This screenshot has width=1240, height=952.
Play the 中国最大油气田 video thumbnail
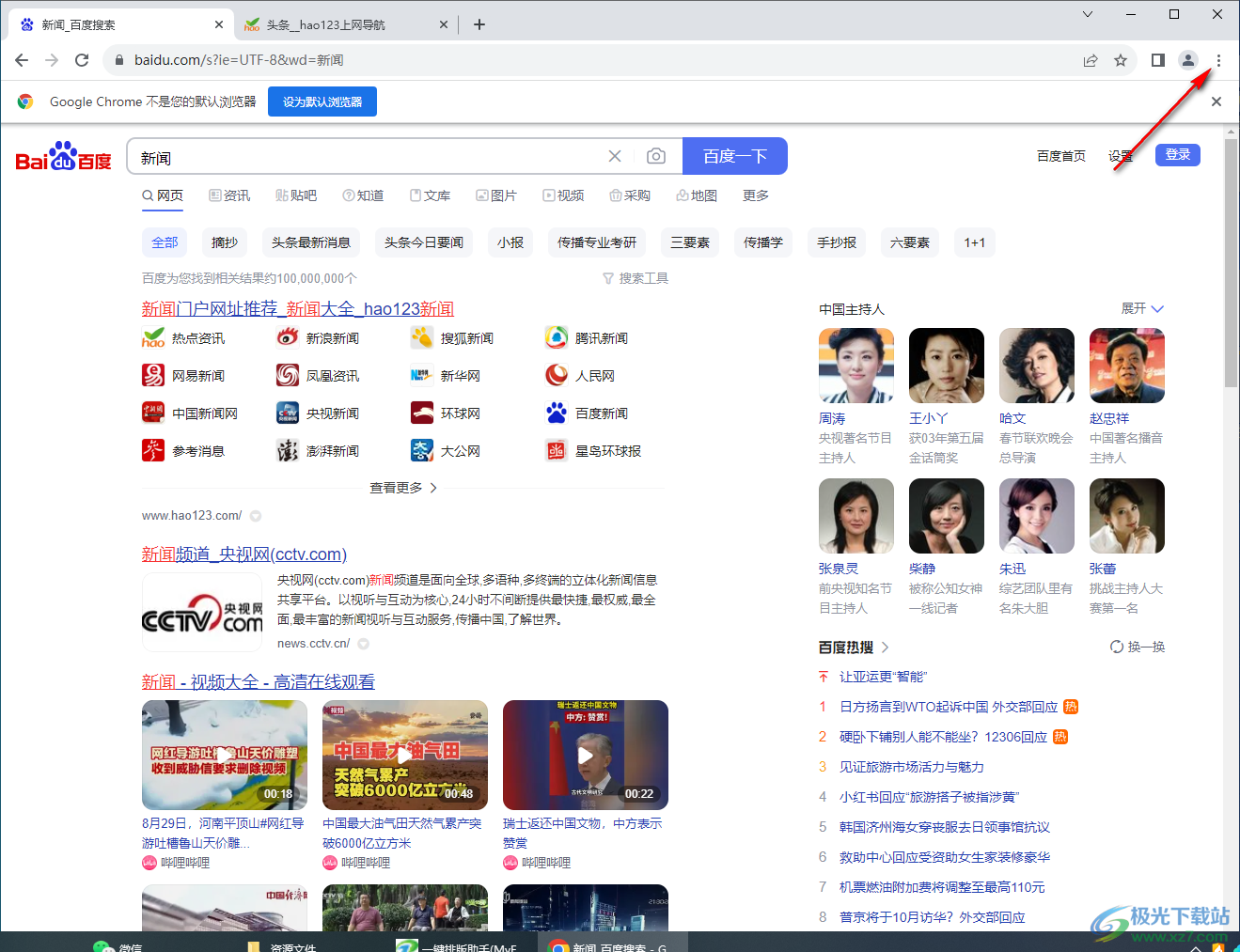[x=405, y=755]
